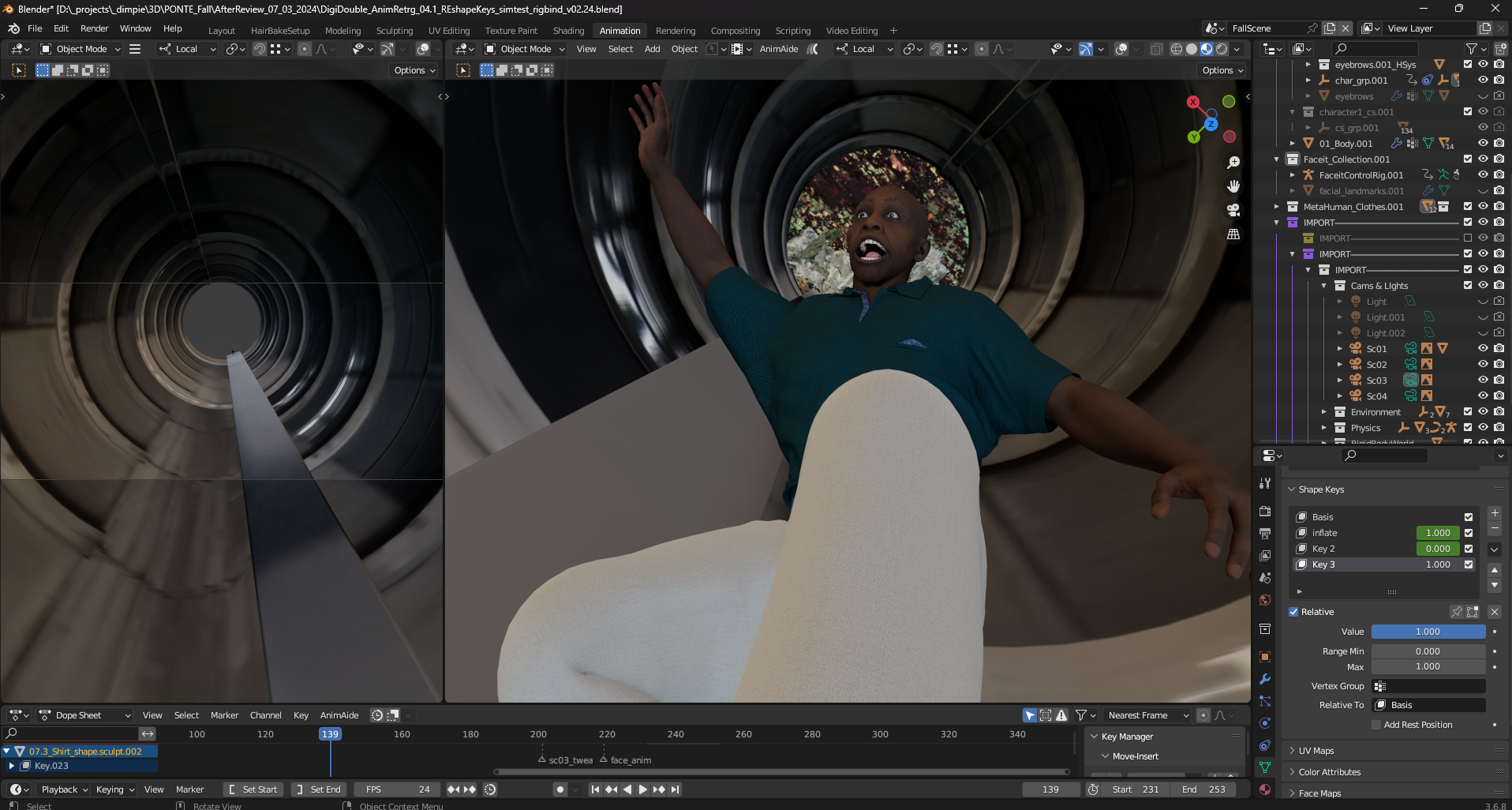The image size is (1512, 810).
Task: Expand the Physics collection in outliner
Action: 1324,428
